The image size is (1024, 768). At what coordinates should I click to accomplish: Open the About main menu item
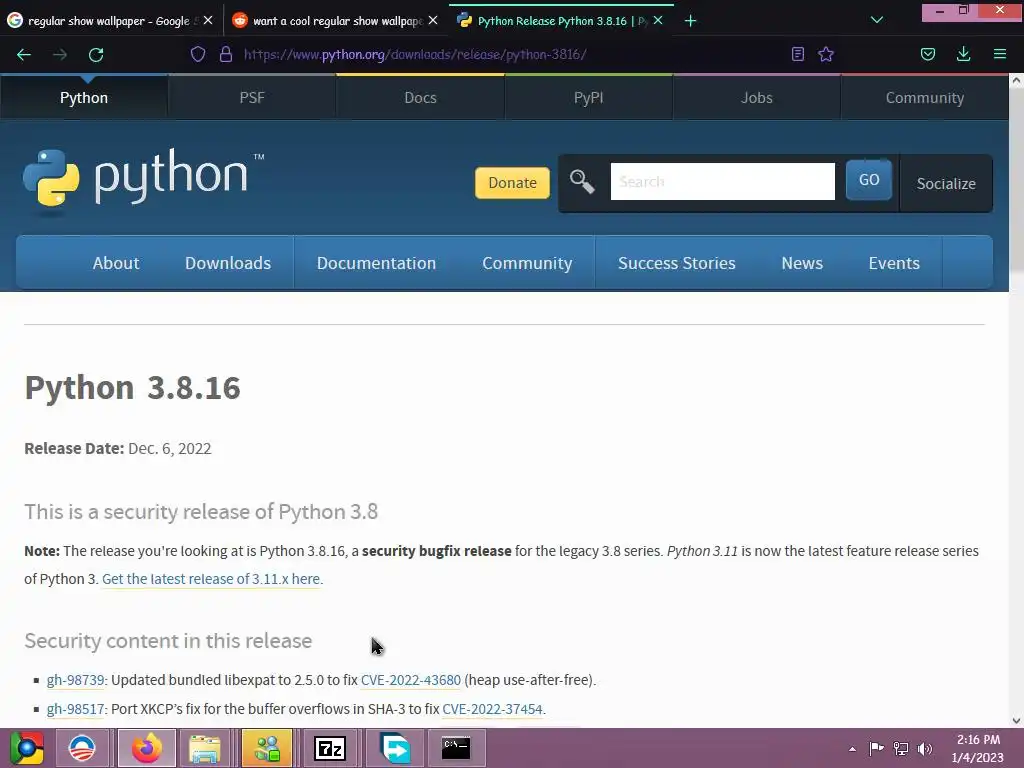pyautogui.click(x=116, y=263)
